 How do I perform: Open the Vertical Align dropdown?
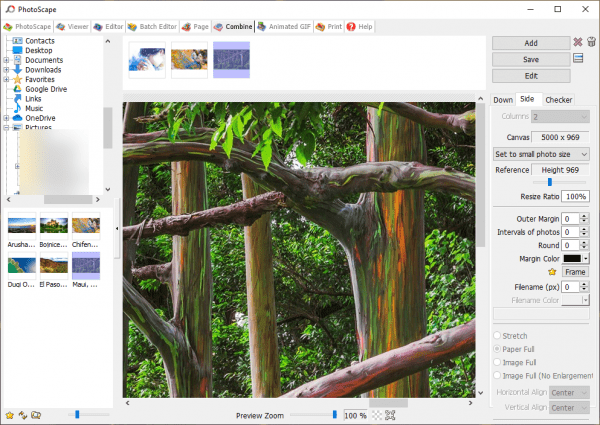tap(569, 408)
